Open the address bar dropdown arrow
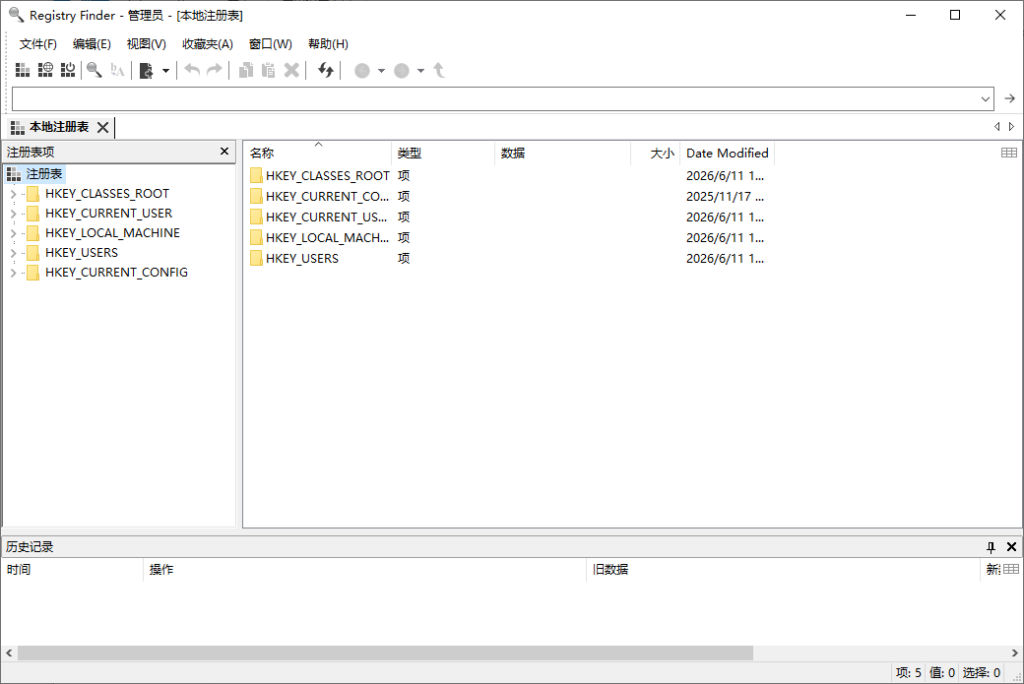 pos(985,99)
